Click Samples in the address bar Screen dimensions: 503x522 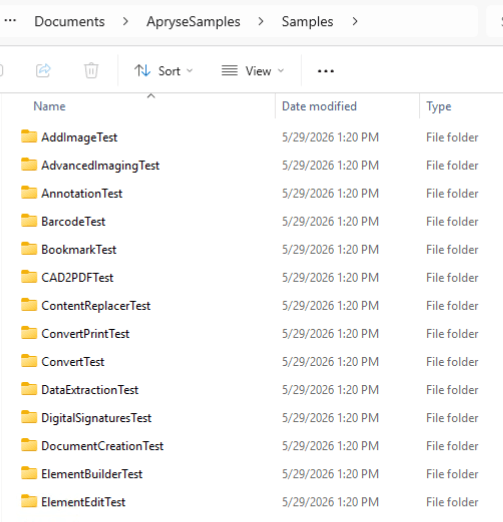[x=307, y=22]
